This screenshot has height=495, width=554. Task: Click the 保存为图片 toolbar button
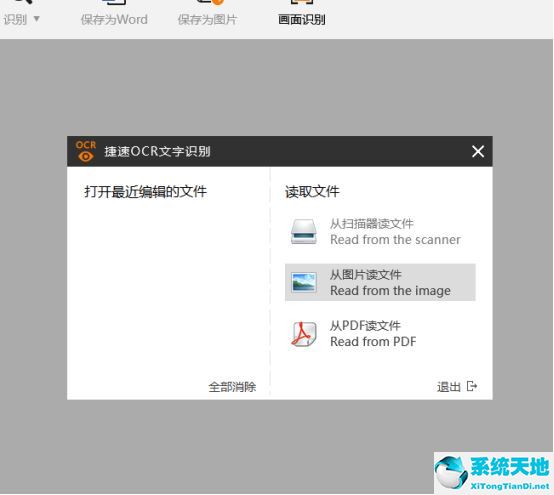tap(207, 14)
